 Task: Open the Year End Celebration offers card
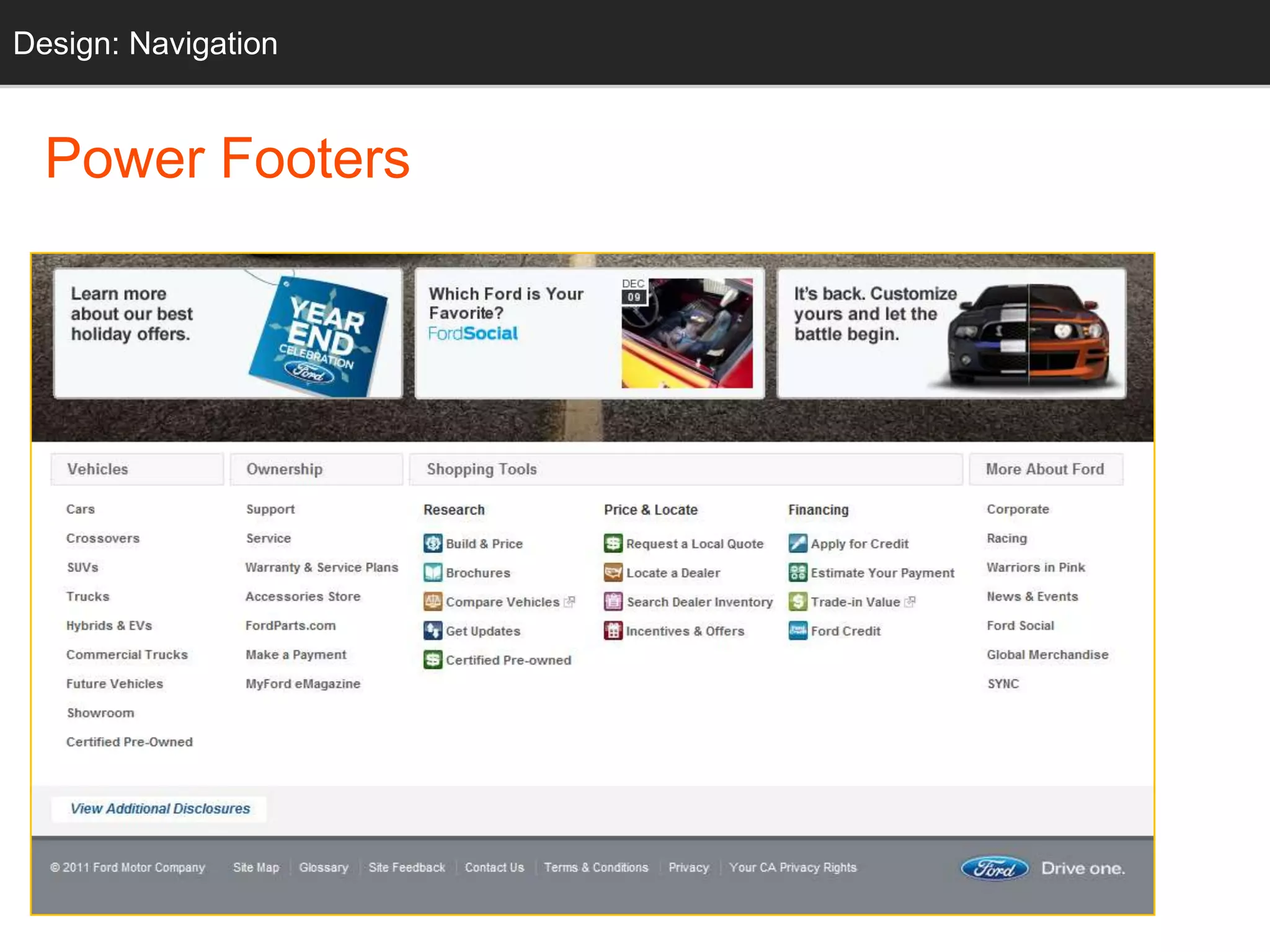coord(228,333)
